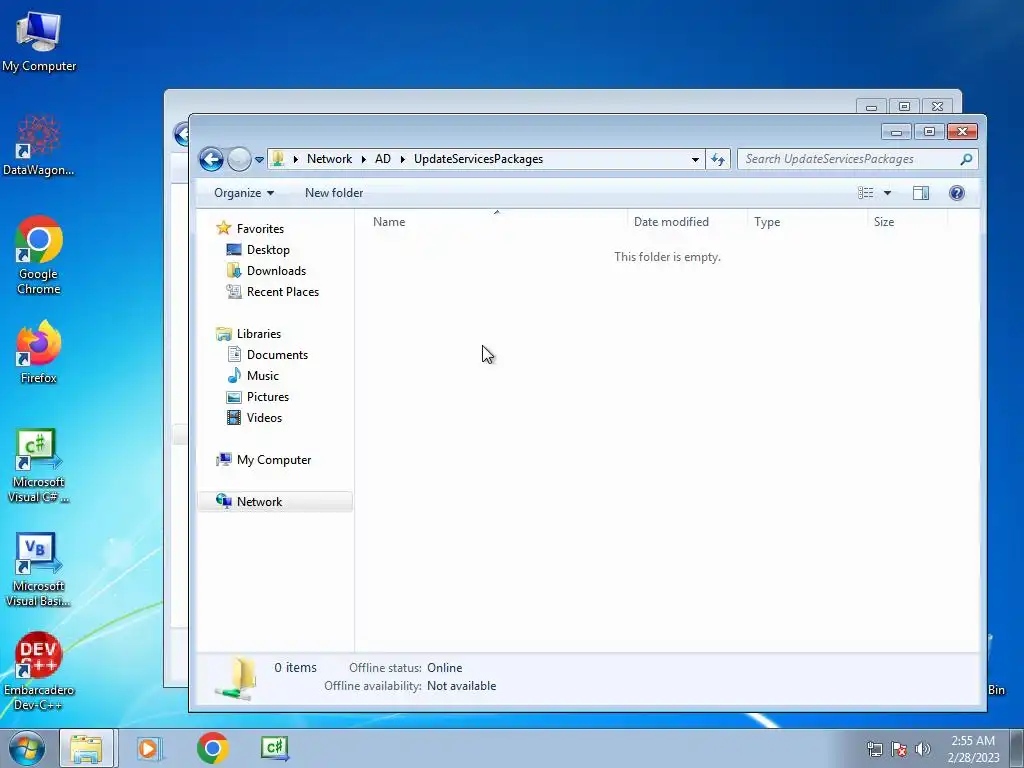Open the clock showing 2:55 AM
Image resolution: width=1024 pixels, height=768 pixels.
pyautogui.click(x=973, y=749)
